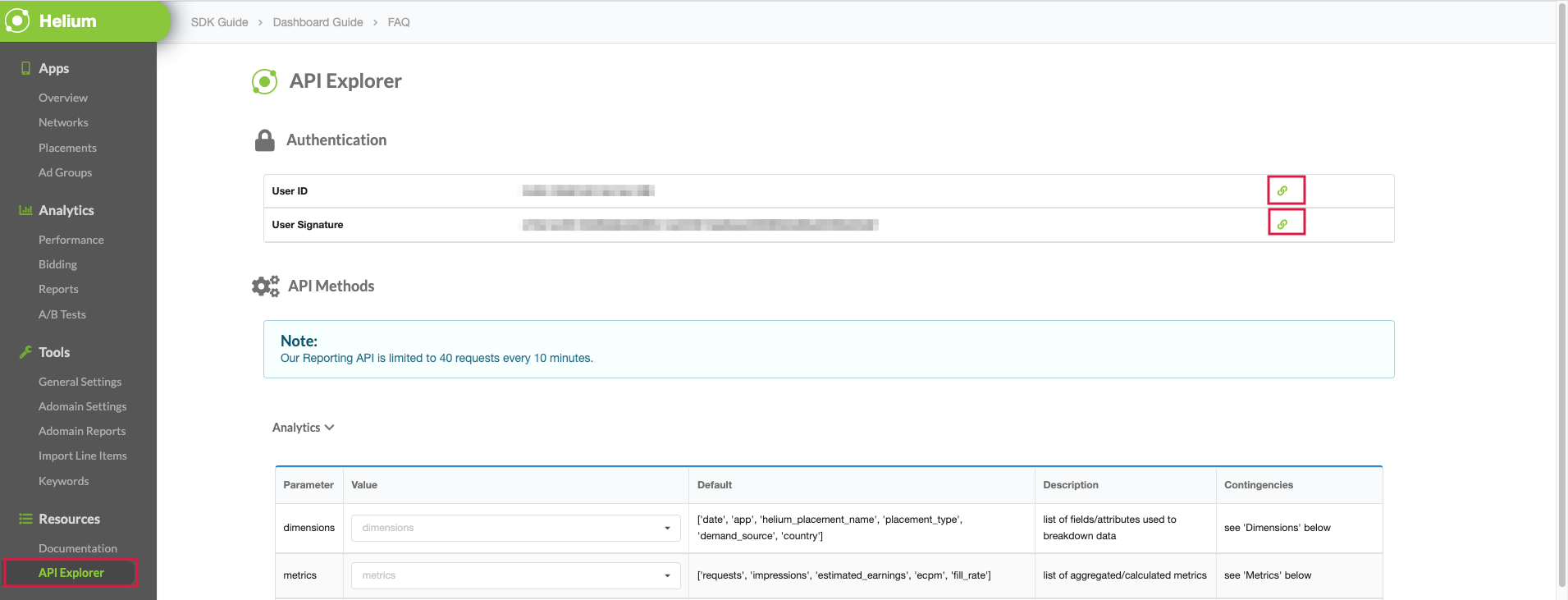Click the Apps phone icon in sidebar
The width and height of the screenshot is (1568, 600).
click(25, 68)
